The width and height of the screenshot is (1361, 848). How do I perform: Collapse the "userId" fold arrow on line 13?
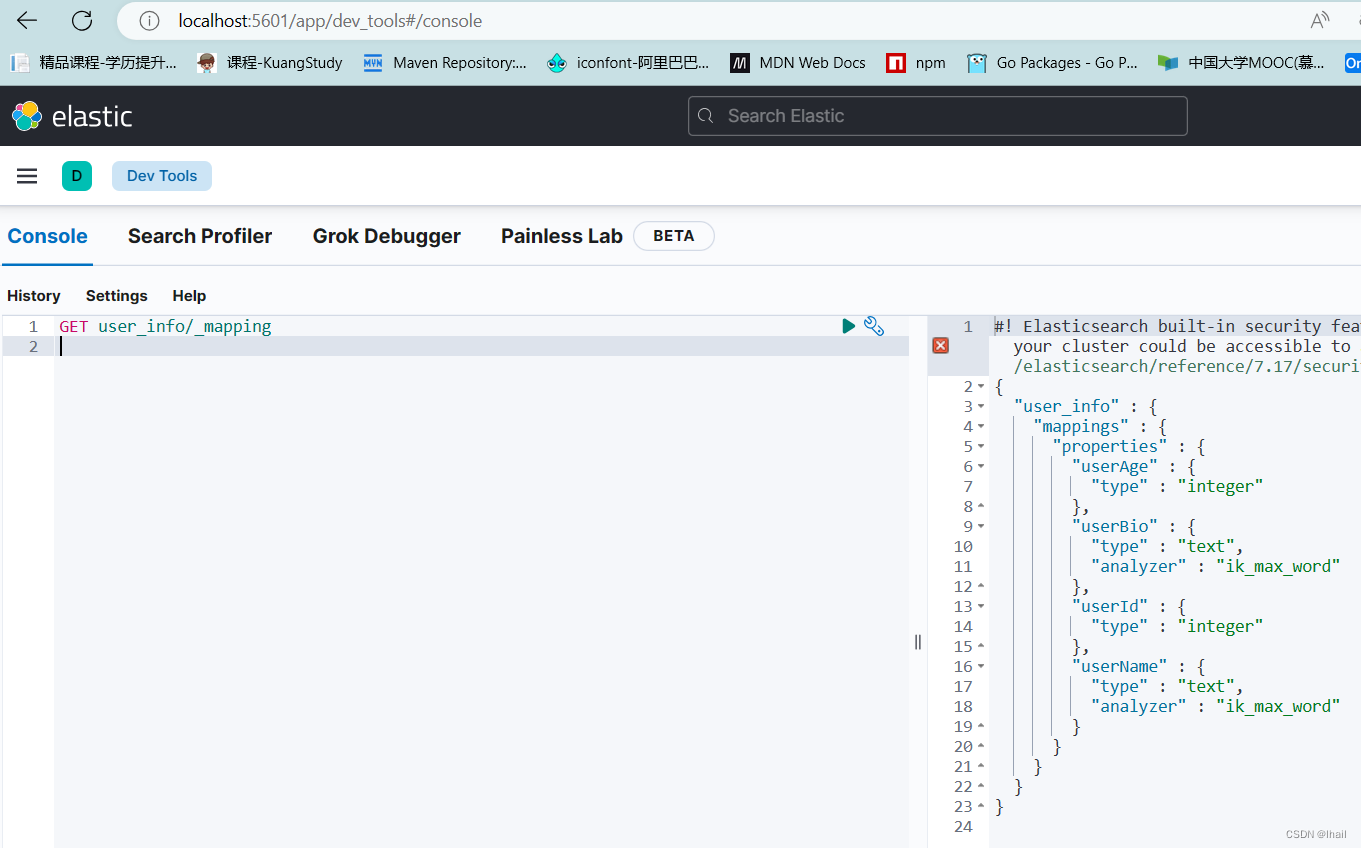coord(981,607)
